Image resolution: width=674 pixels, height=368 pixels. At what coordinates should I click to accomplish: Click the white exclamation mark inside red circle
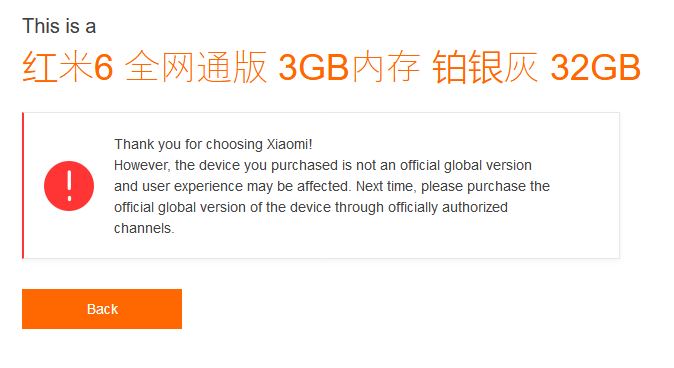pos(69,185)
